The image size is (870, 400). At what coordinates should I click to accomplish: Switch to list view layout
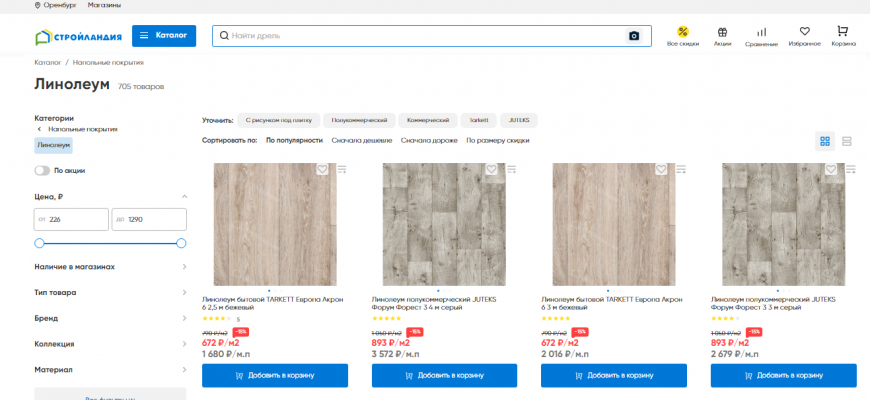pos(847,141)
